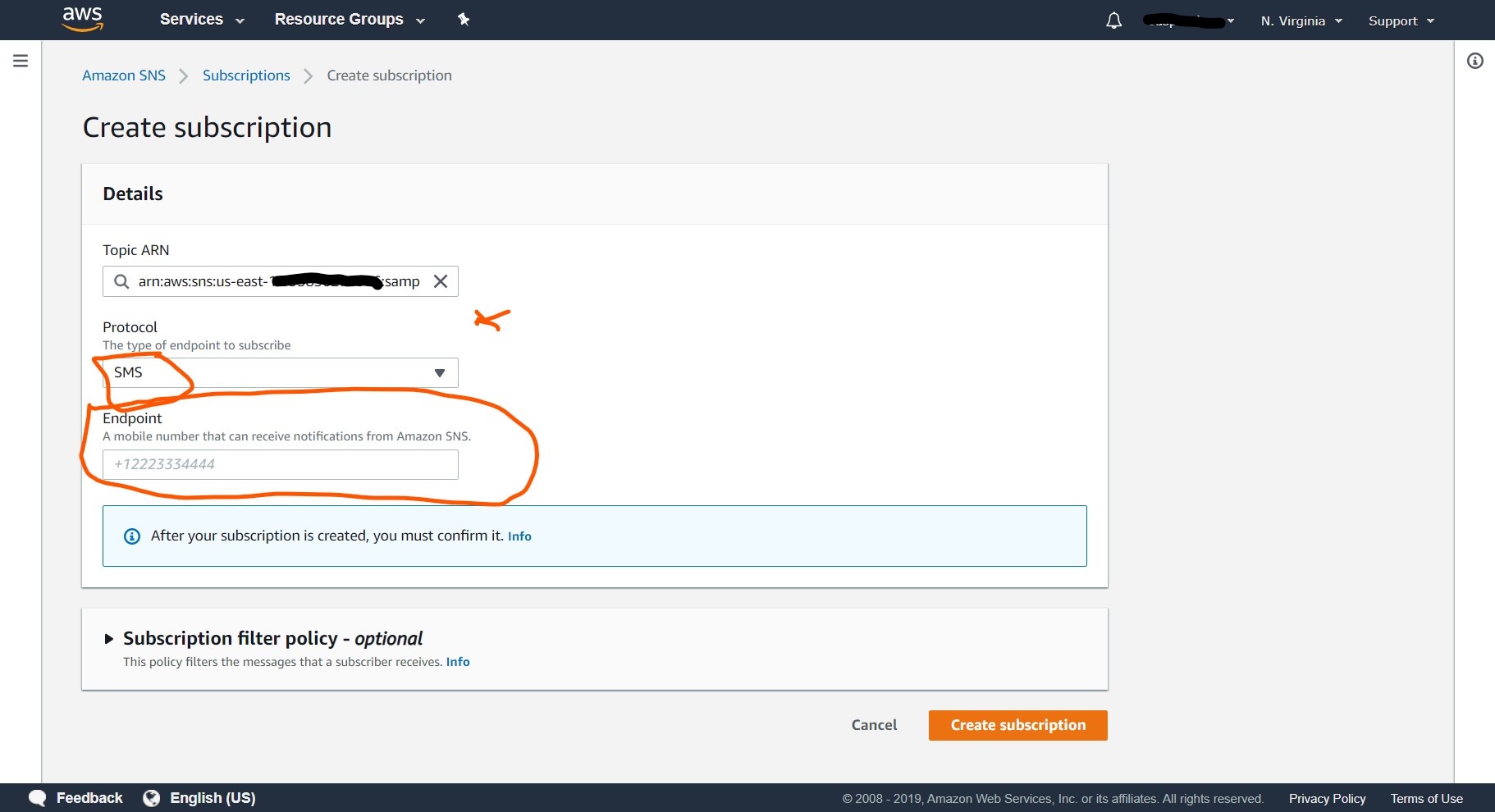Open the N. Virginia region dropdown
The image size is (1495, 812).
tap(1301, 21)
